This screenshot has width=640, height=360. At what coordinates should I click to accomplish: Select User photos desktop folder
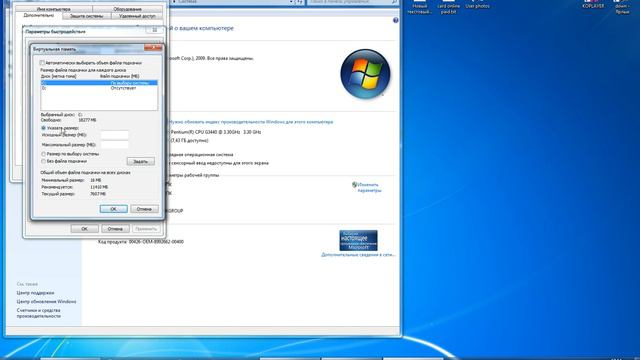click(x=477, y=5)
